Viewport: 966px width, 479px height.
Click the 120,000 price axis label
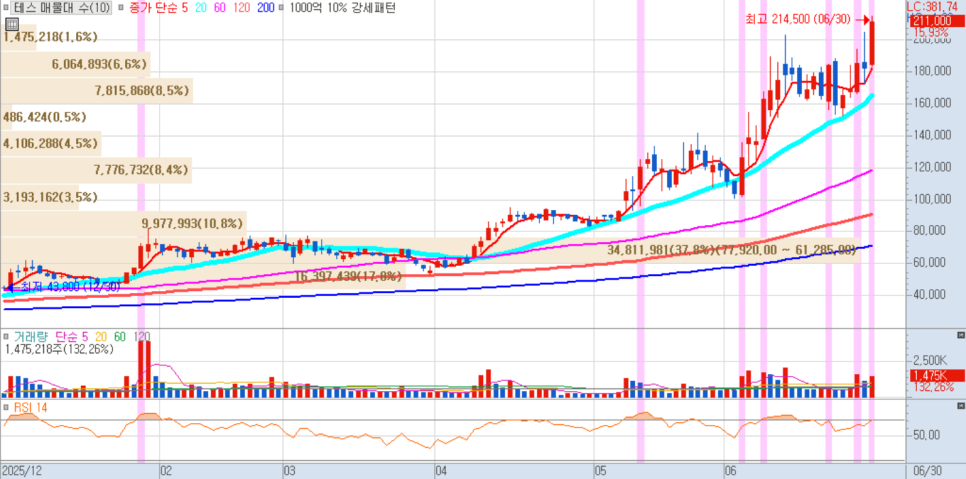(x=933, y=167)
